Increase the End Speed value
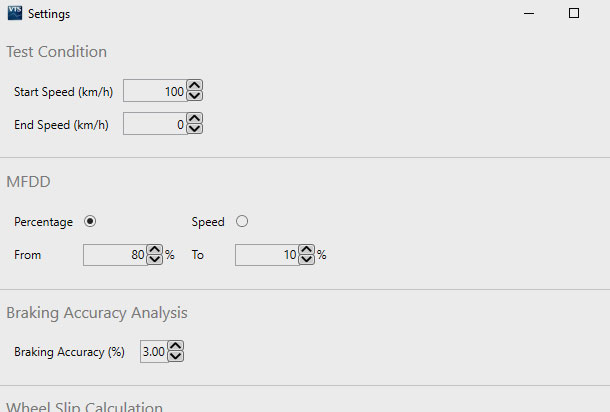 [195, 118]
